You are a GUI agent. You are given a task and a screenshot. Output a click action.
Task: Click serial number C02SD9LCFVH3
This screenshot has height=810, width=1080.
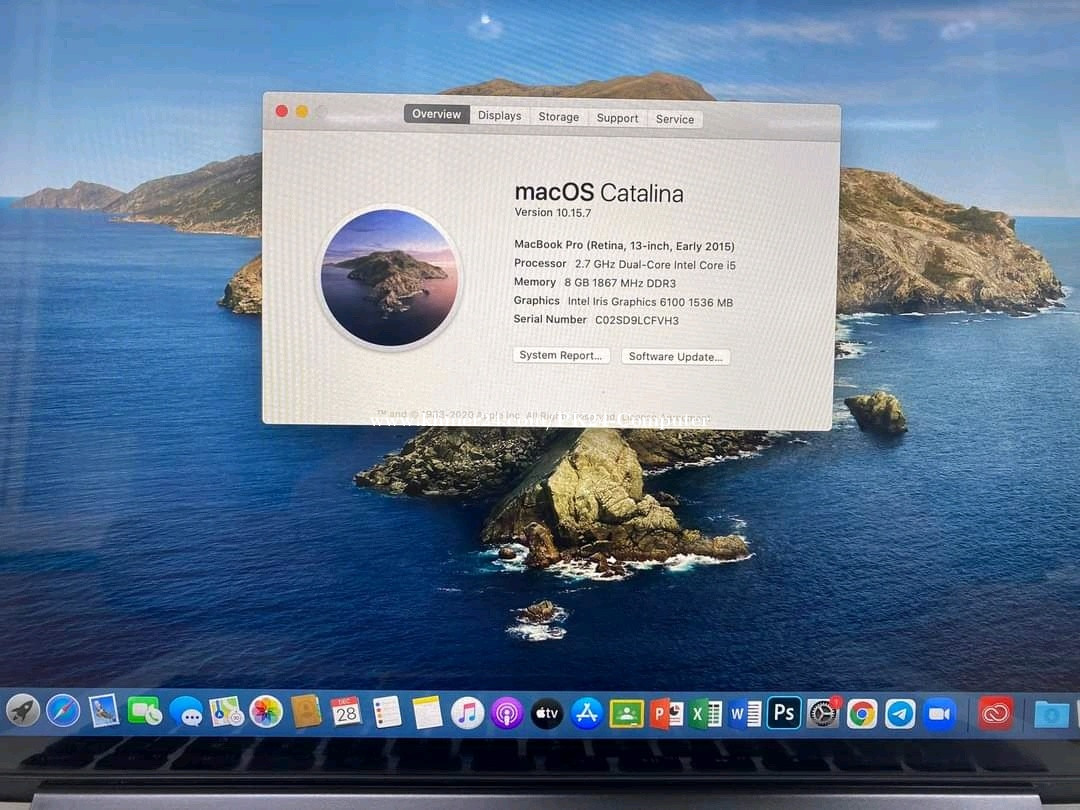point(637,320)
